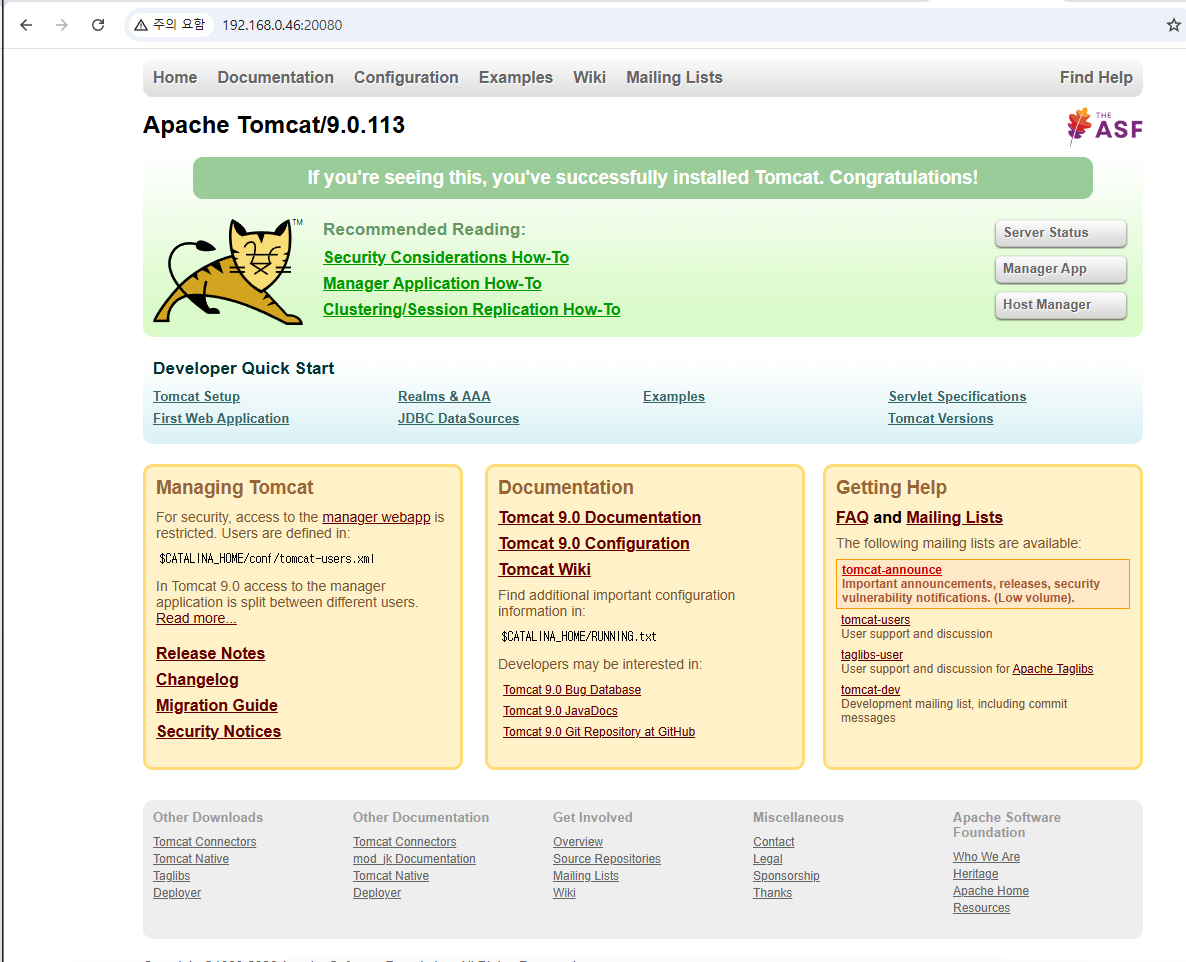Click the Host Manager button
The width and height of the screenshot is (1186, 962).
[x=1060, y=305]
